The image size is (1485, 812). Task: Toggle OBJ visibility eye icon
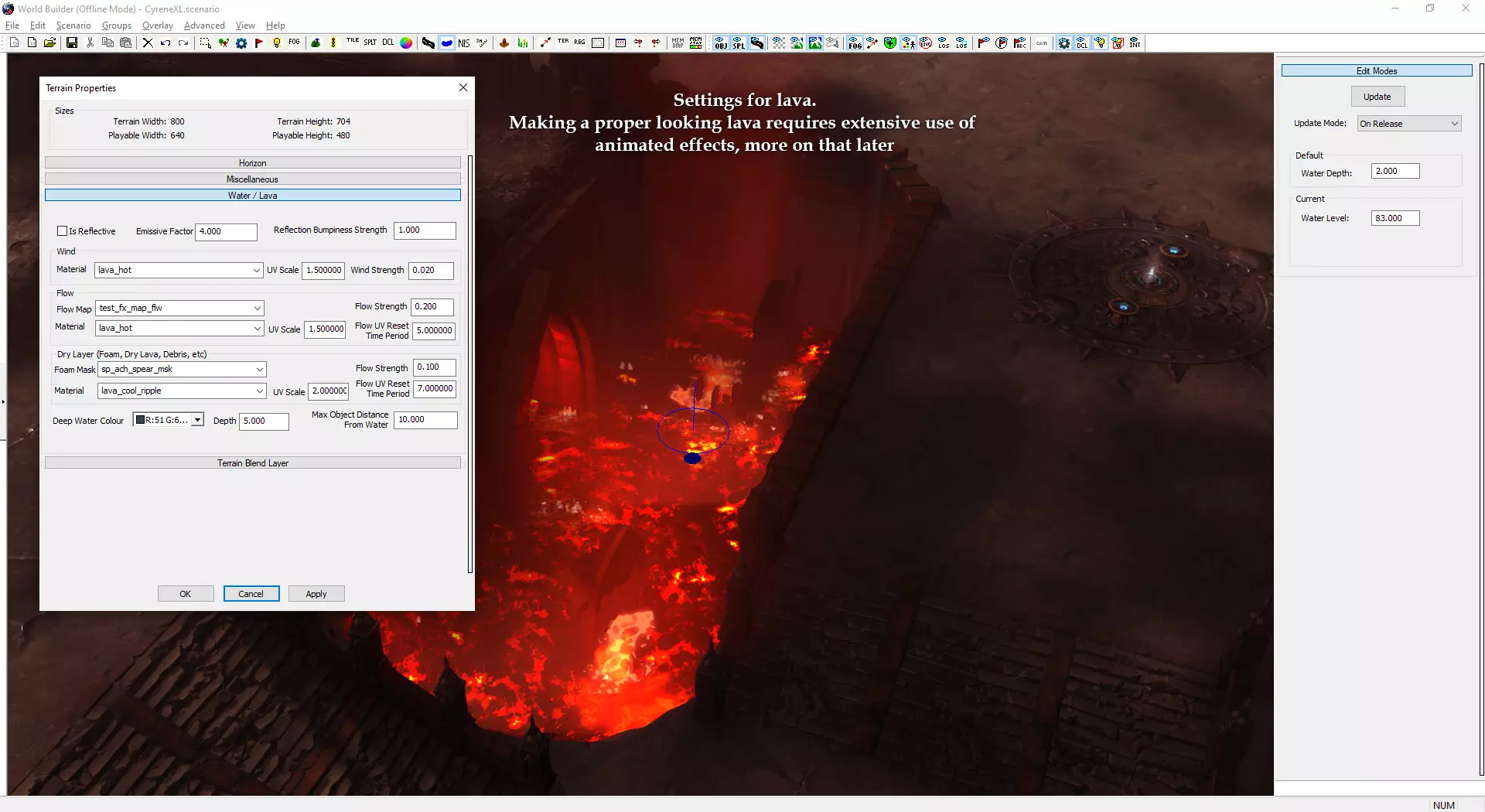point(721,43)
